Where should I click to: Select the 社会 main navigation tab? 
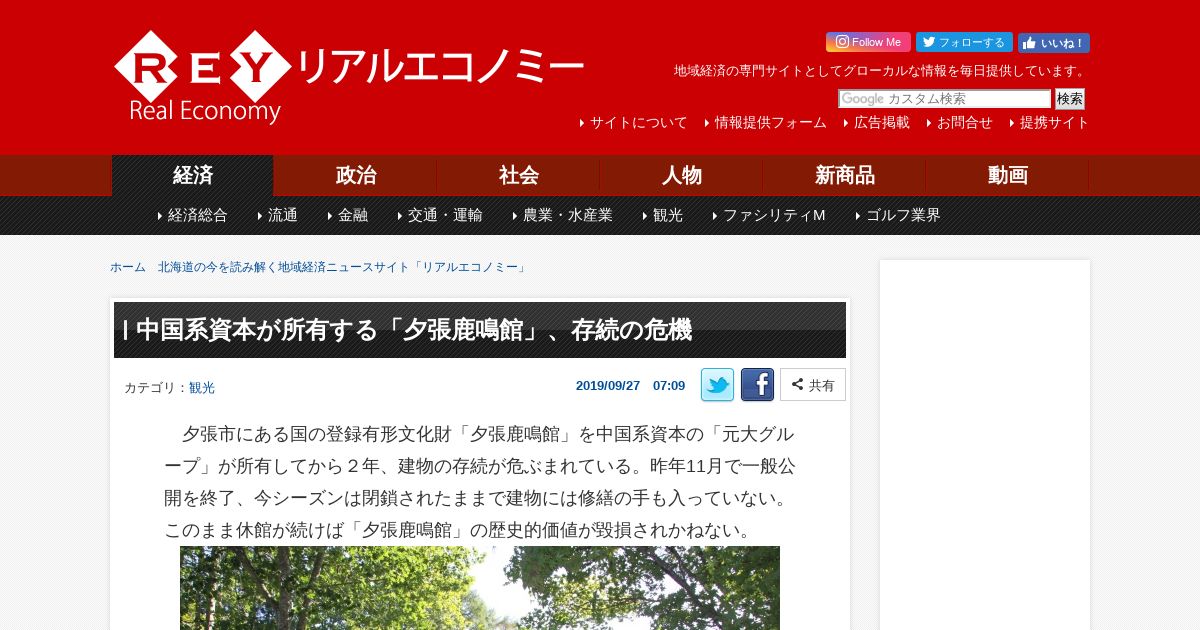(x=518, y=175)
